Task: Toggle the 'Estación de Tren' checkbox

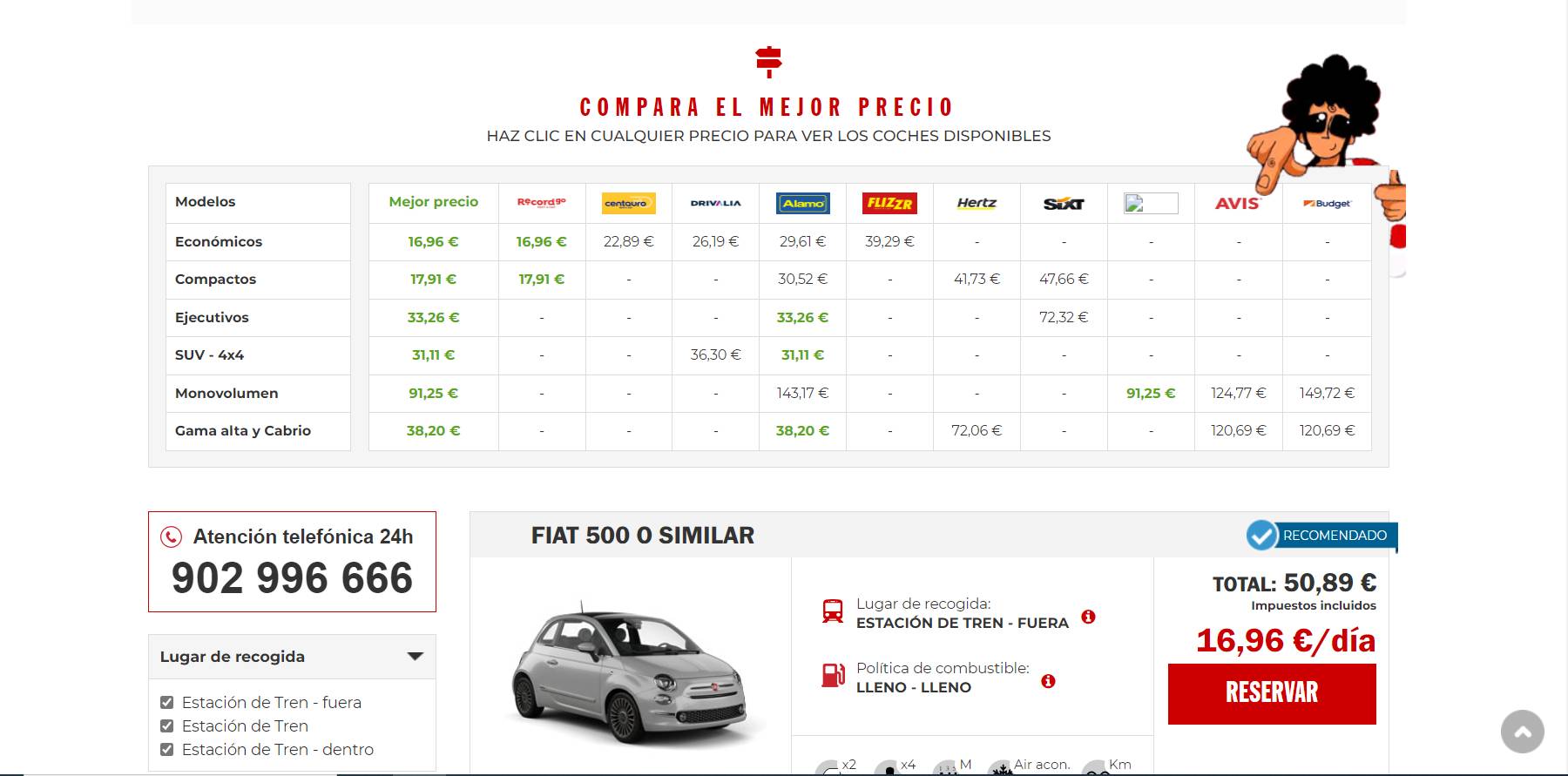Action: [167, 726]
